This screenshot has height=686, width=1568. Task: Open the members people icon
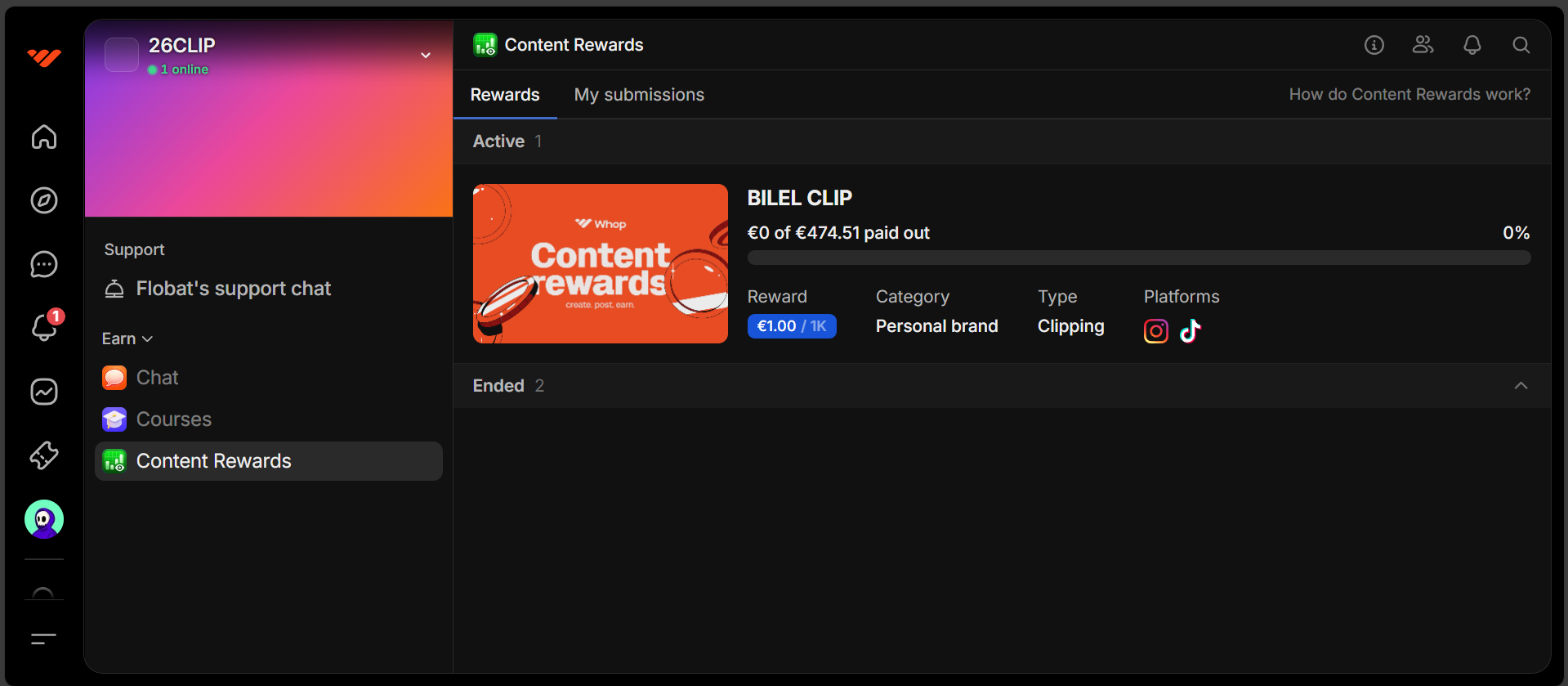click(1423, 45)
